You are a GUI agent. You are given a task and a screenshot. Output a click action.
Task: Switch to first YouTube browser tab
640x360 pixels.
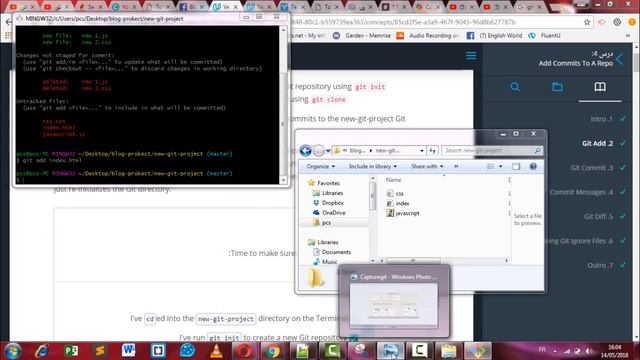coord(22,7)
